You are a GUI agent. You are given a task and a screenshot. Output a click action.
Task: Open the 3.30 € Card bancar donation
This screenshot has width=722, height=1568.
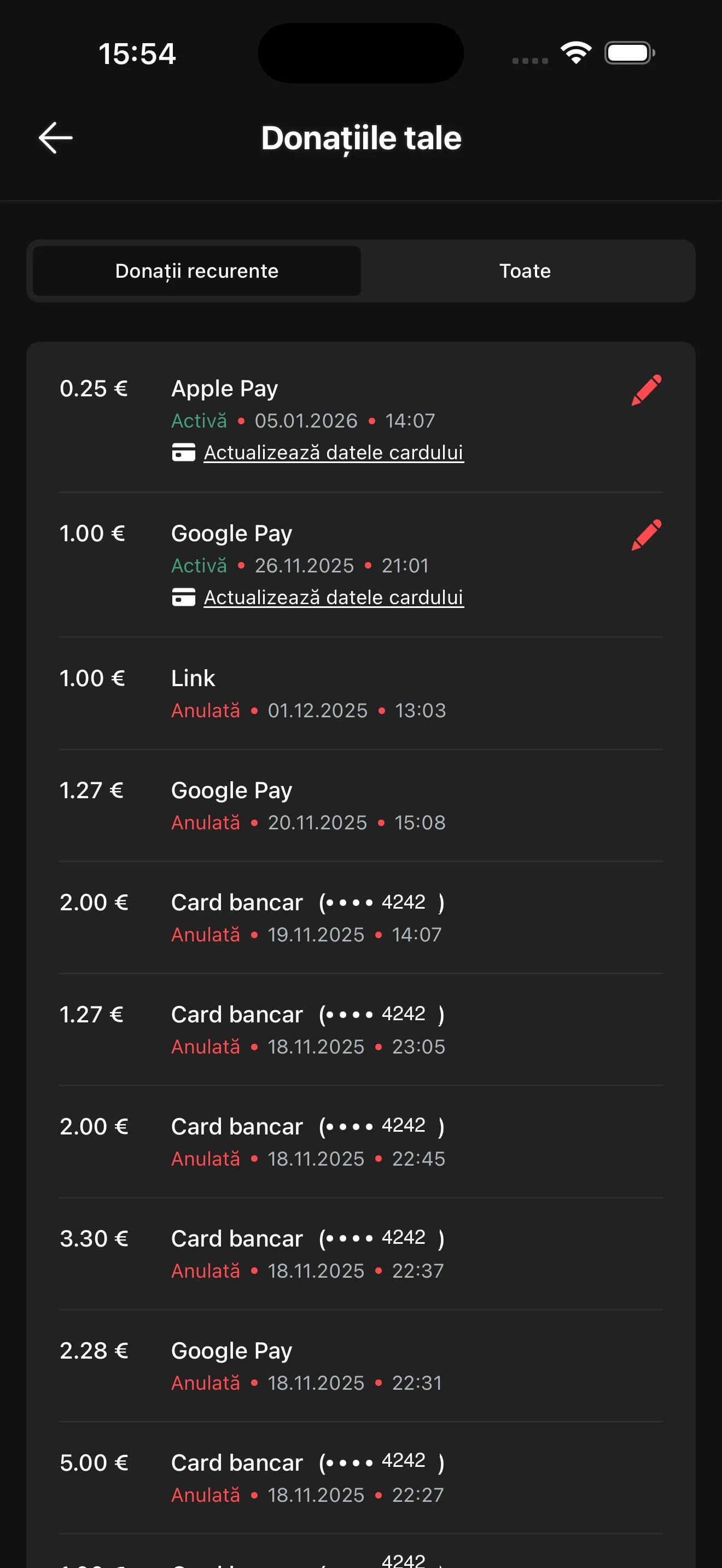[x=361, y=1253]
